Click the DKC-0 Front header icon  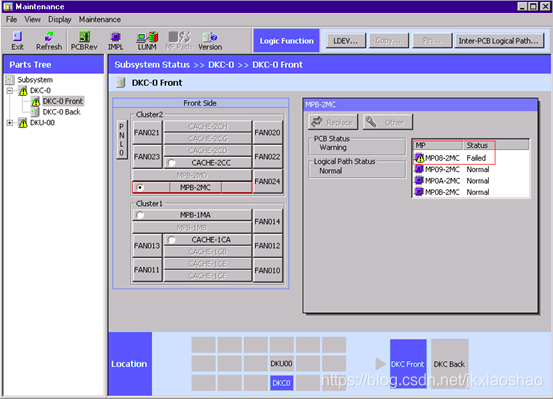(x=121, y=83)
